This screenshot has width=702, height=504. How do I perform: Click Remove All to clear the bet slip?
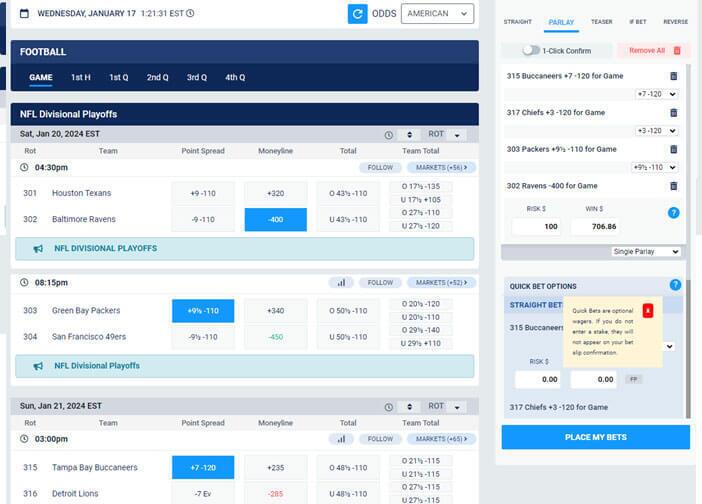point(655,51)
